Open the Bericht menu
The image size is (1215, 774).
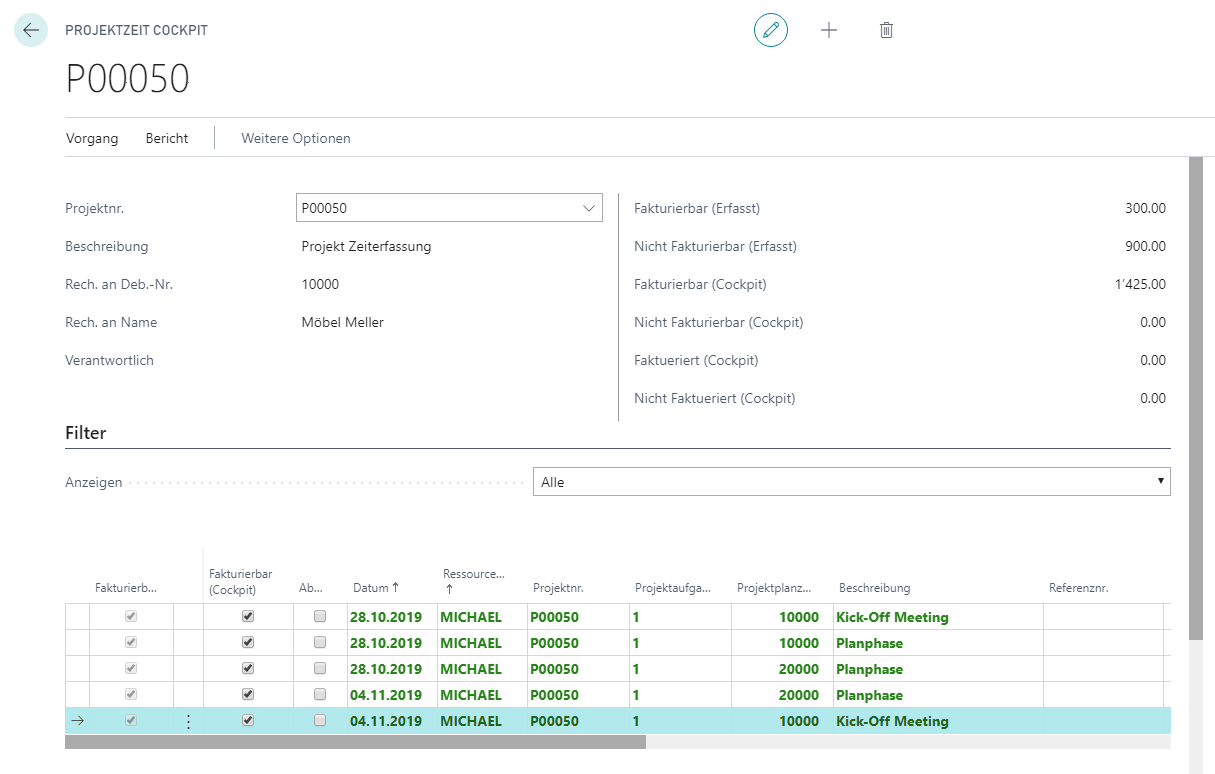[x=167, y=138]
